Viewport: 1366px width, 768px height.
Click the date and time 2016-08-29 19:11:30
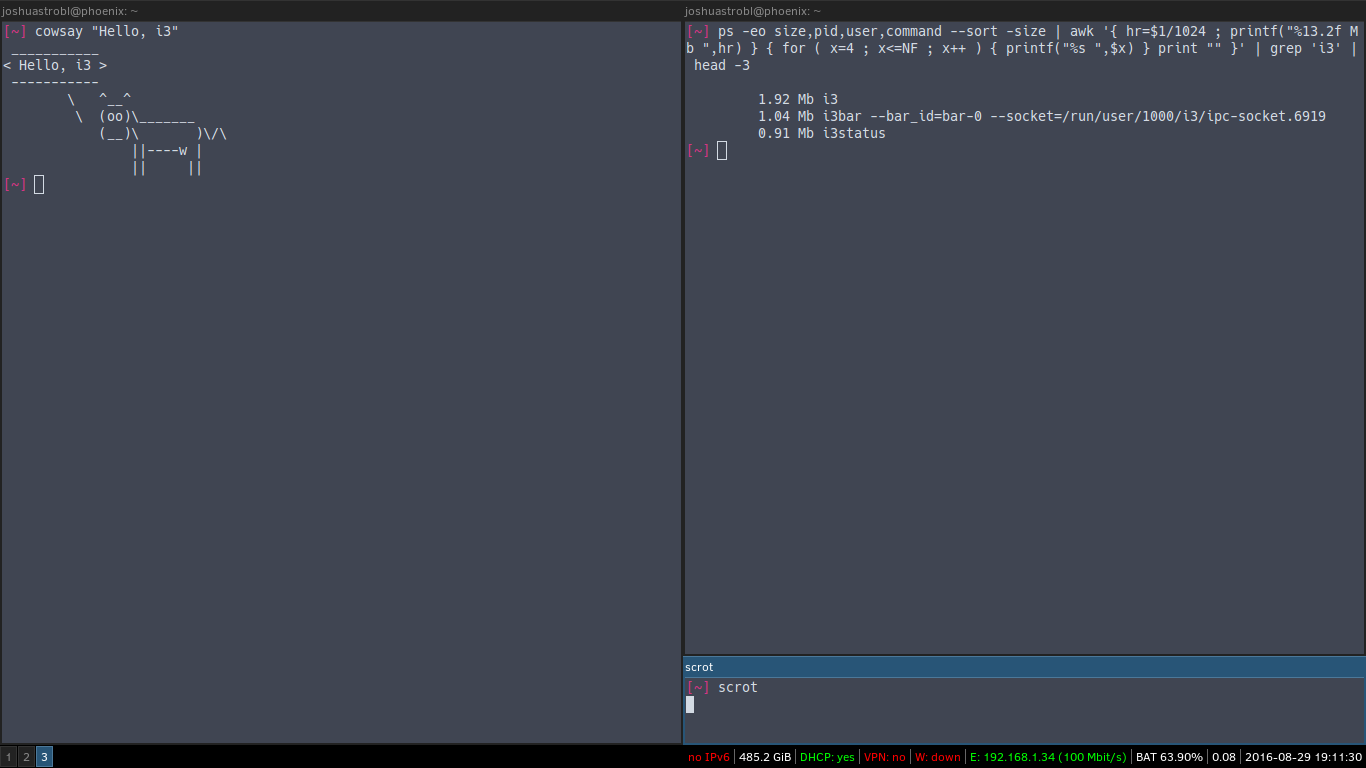[1303, 757]
